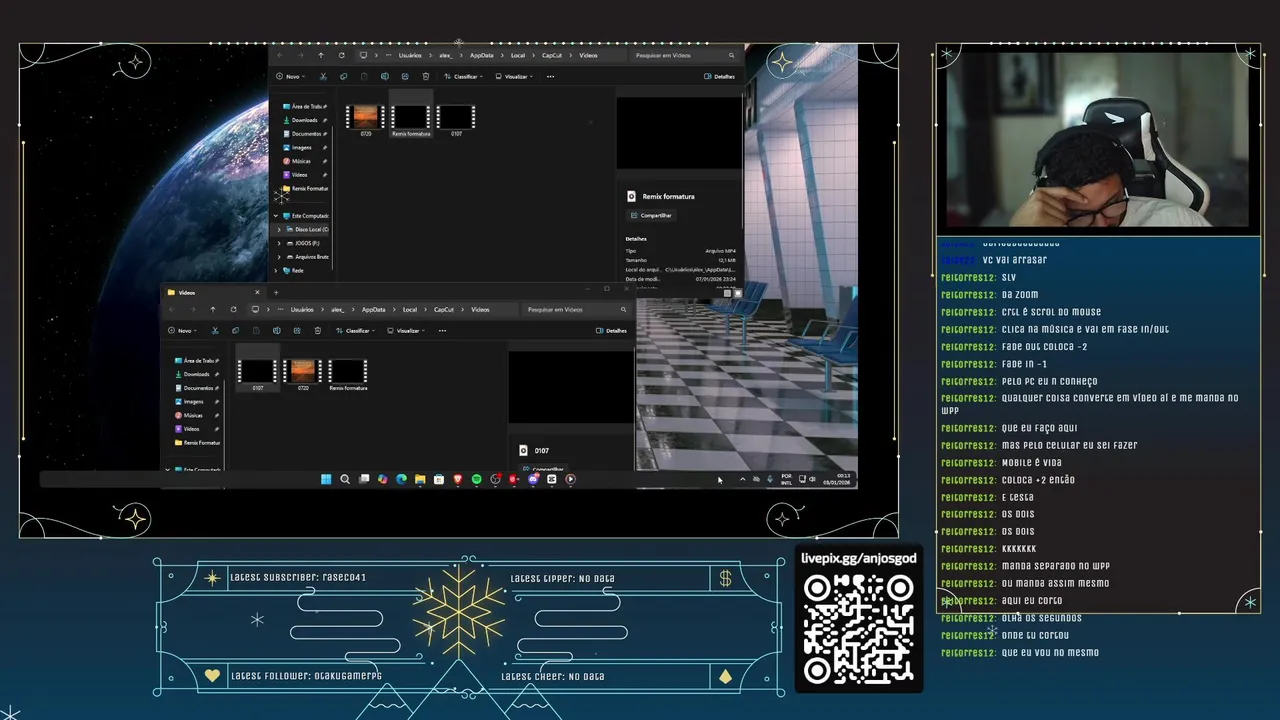The width and height of the screenshot is (1280, 720).
Task: Click taskbar clock showing 08/01/2026
Action: coord(836,479)
